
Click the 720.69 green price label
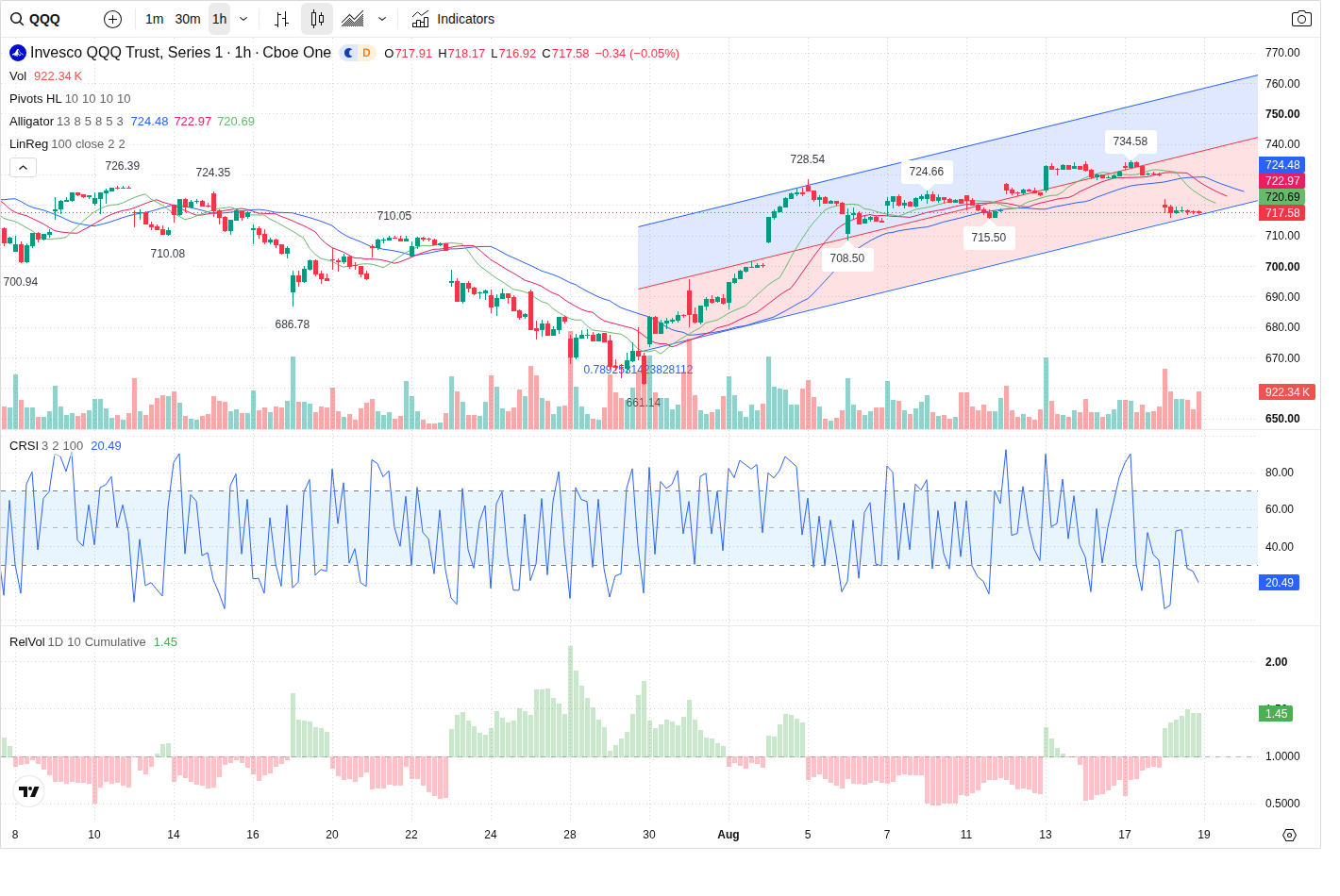pyautogui.click(x=1282, y=197)
